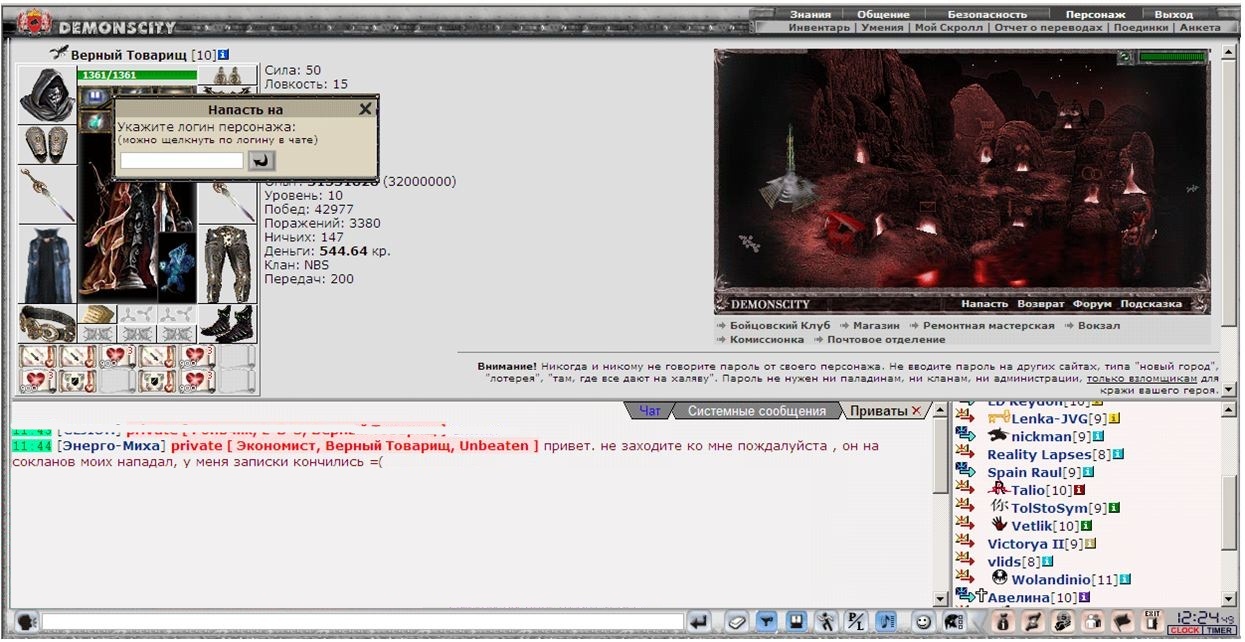
Task: Click the leg armor pants slot
Action: [x=226, y=264]
